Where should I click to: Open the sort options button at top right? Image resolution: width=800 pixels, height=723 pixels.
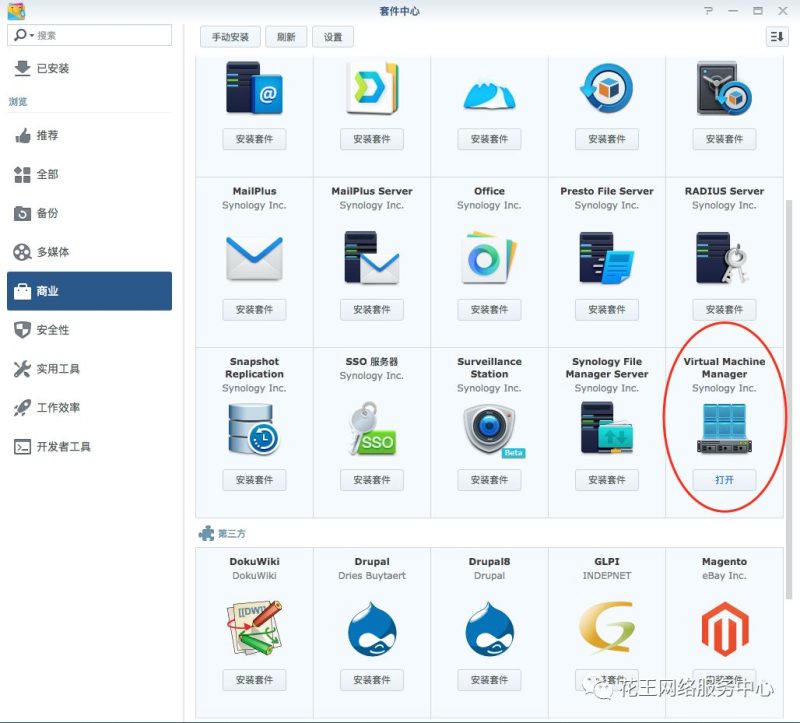tap(776, 37)
